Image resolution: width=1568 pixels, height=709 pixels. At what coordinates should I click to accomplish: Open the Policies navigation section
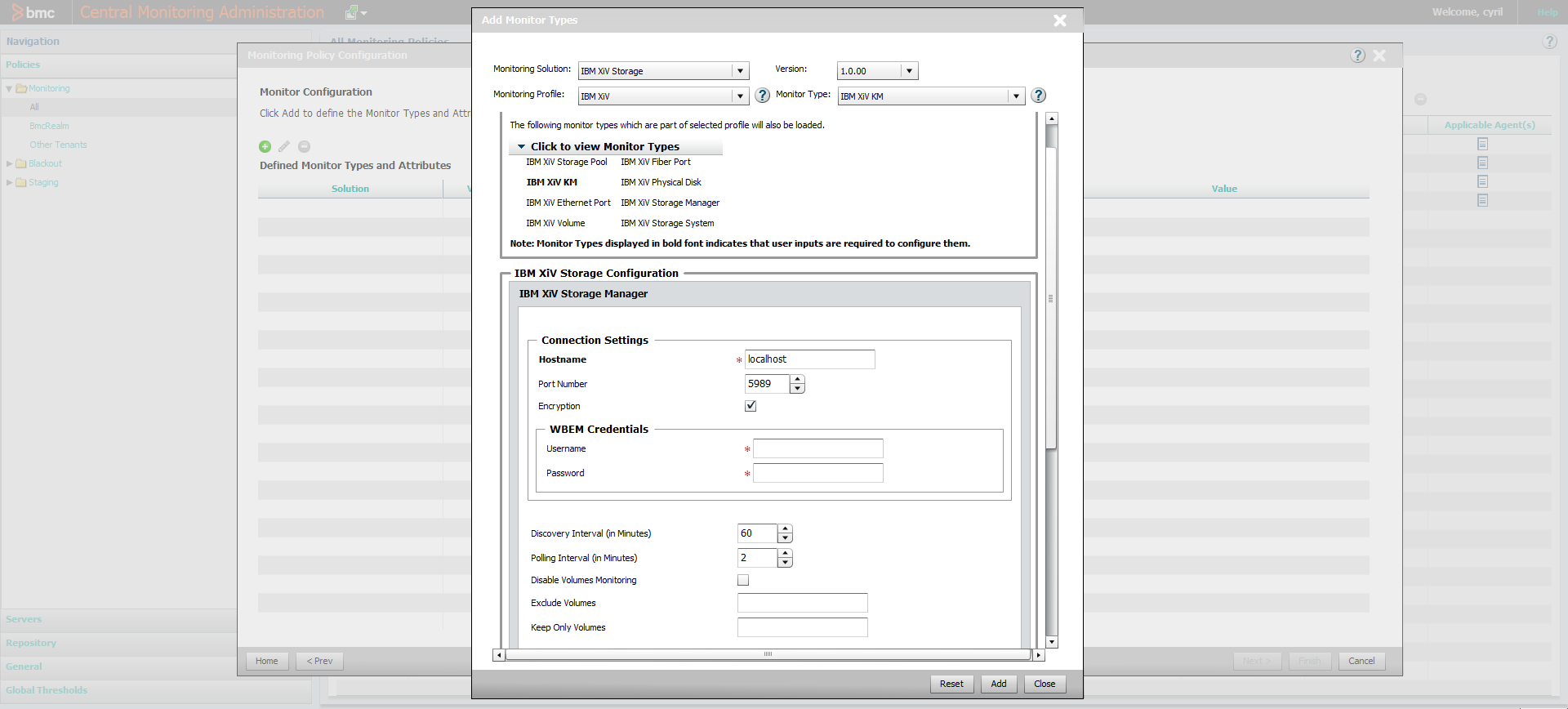click(23, 65)
